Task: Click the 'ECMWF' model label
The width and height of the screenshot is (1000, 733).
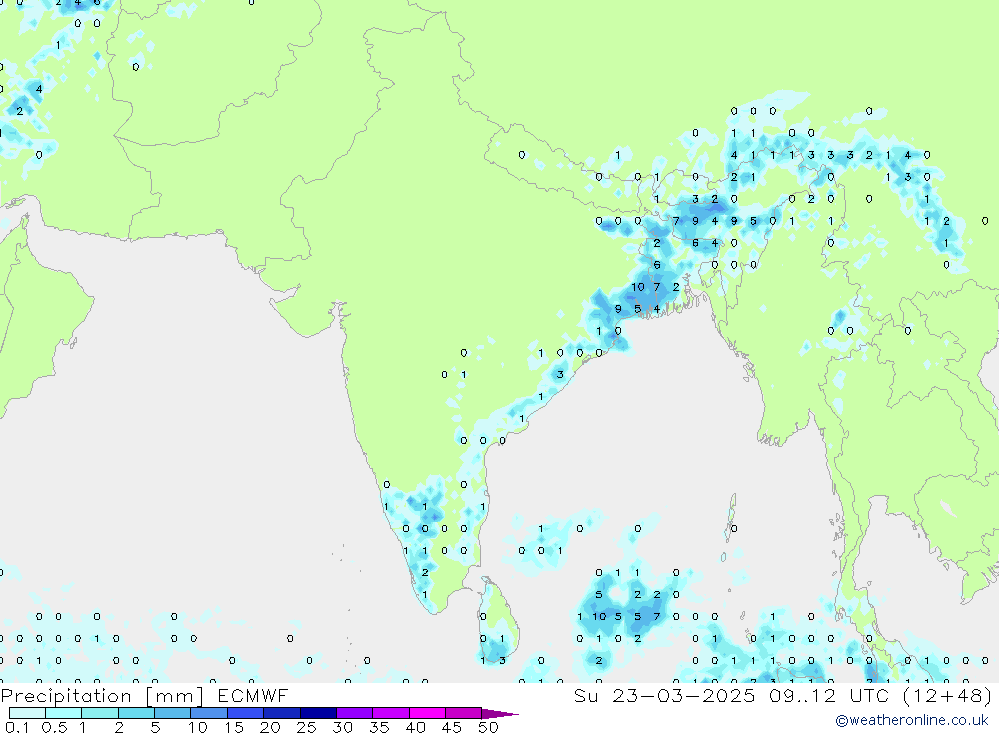Action: click(x=253, y=695)
